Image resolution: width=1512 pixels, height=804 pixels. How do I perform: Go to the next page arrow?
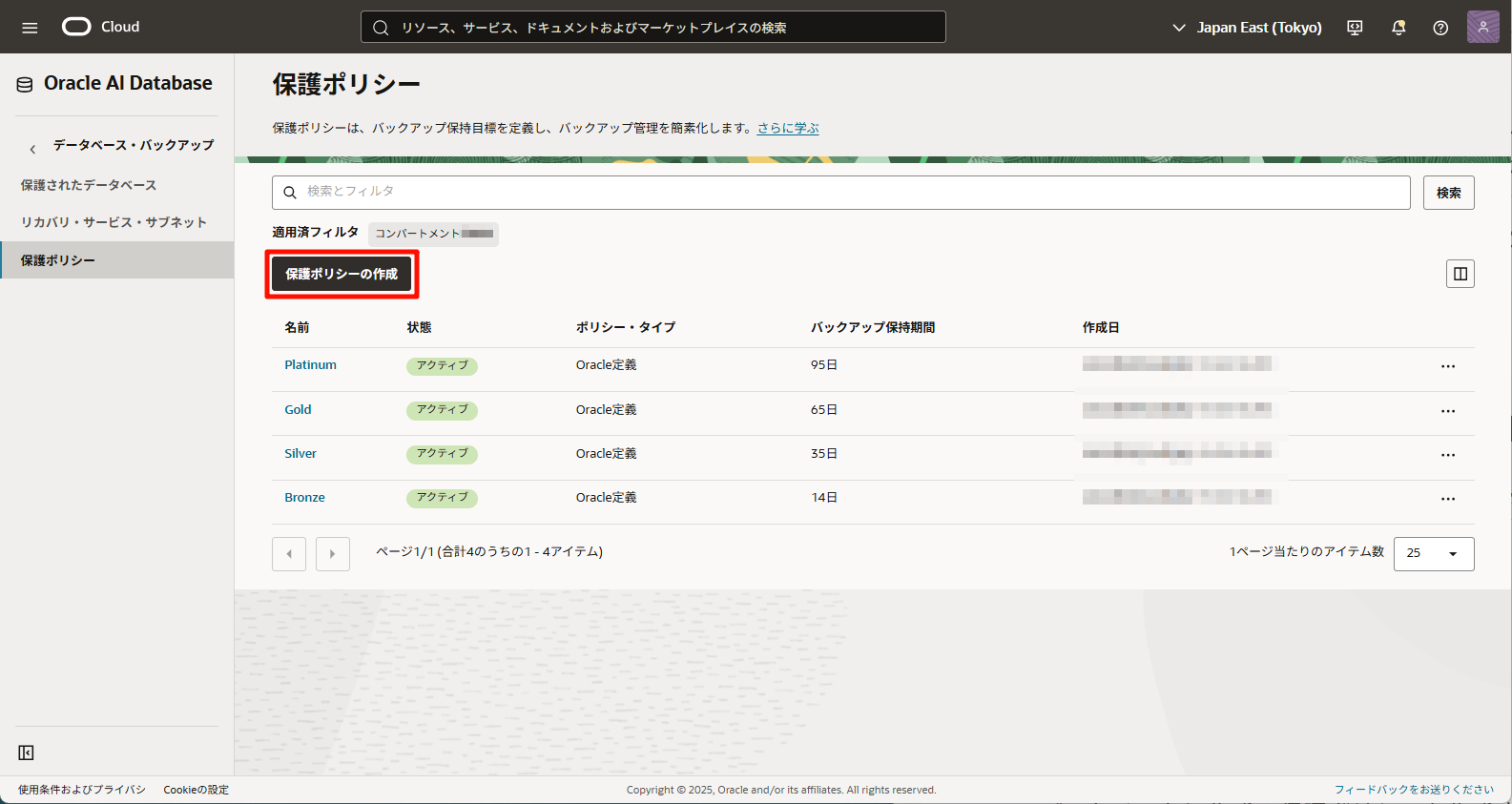click(333, 554)
